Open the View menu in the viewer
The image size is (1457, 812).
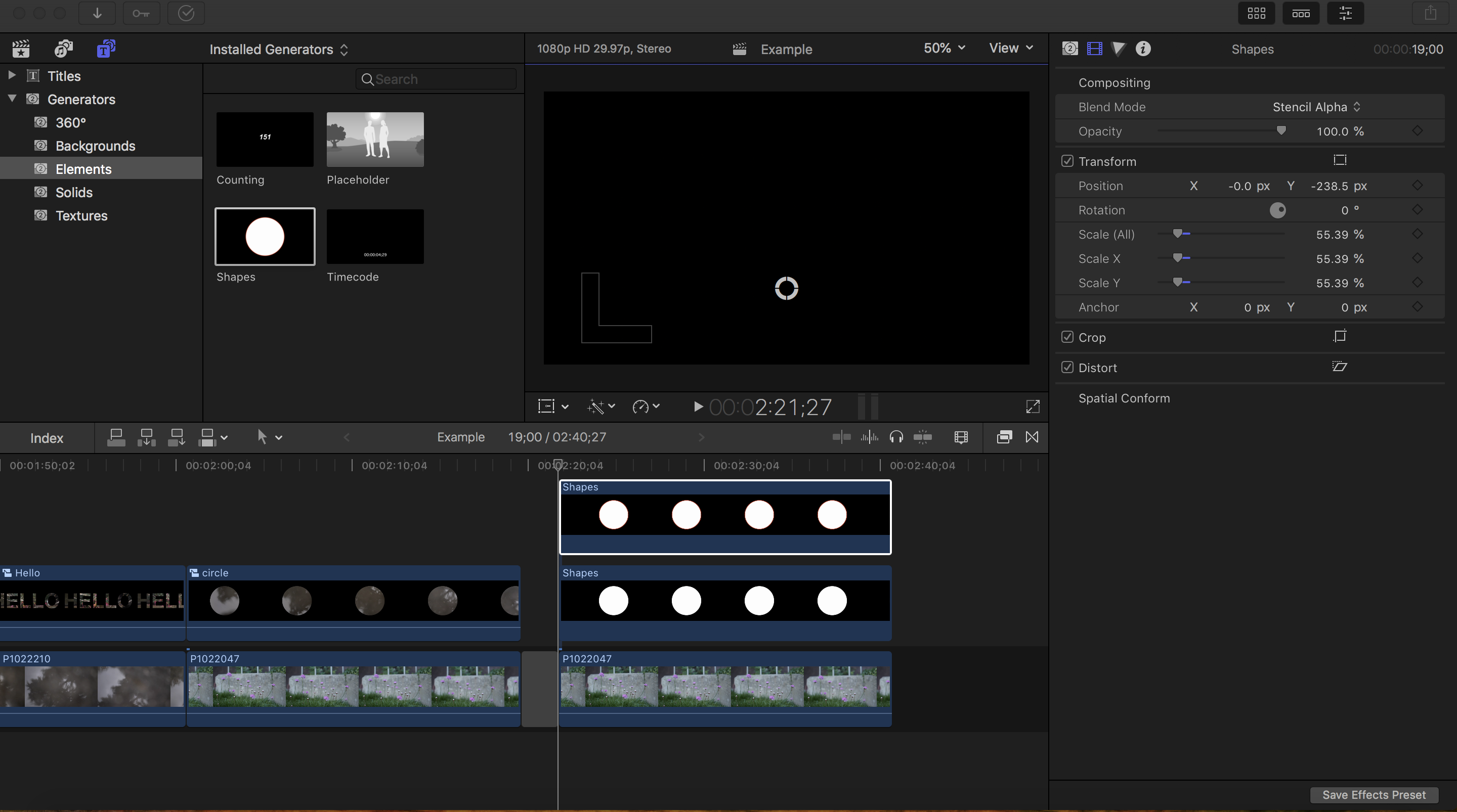1010,49
